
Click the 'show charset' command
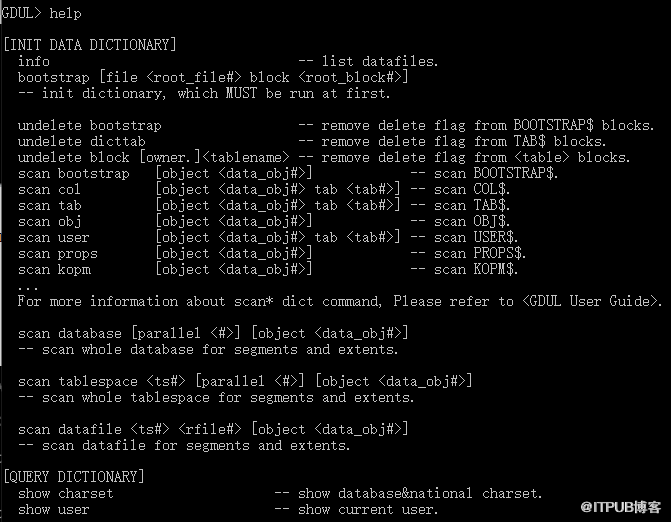coord(65,493)
